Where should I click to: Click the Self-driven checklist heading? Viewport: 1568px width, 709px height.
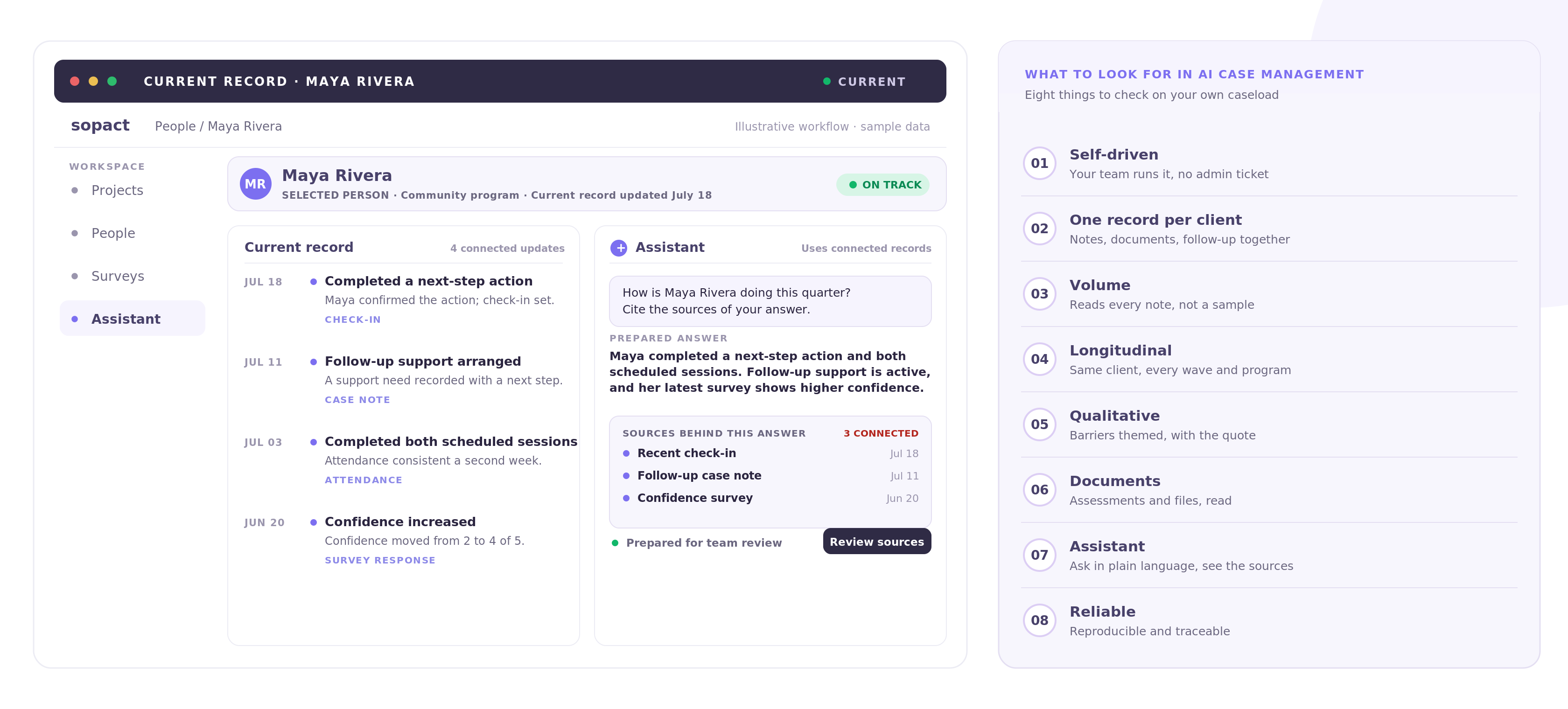[1113, 154]
